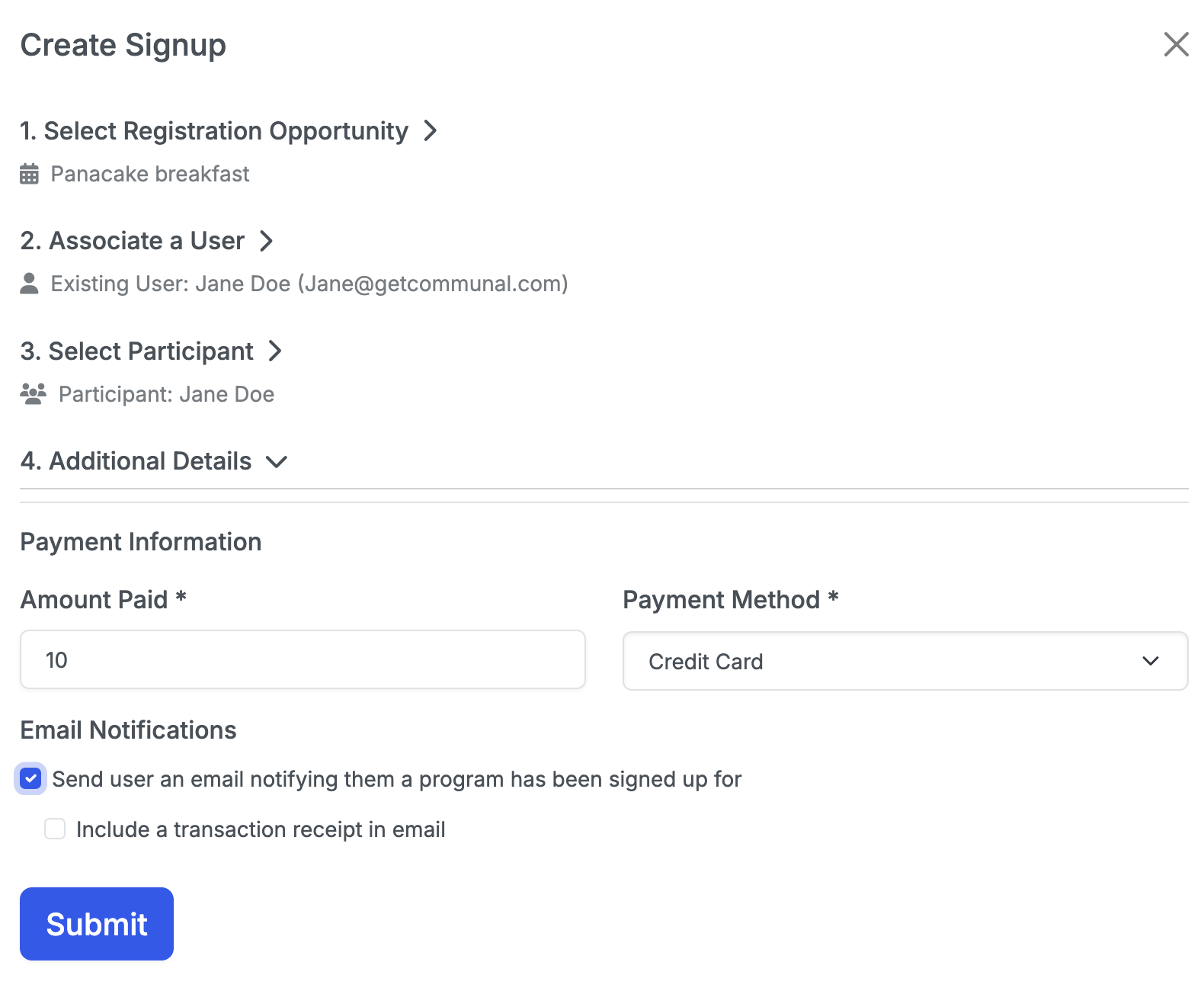Open the Payment Method dropdown
Image resolution: width=1204 pixels, height=991 pixels.
click(x=905, y=661)
